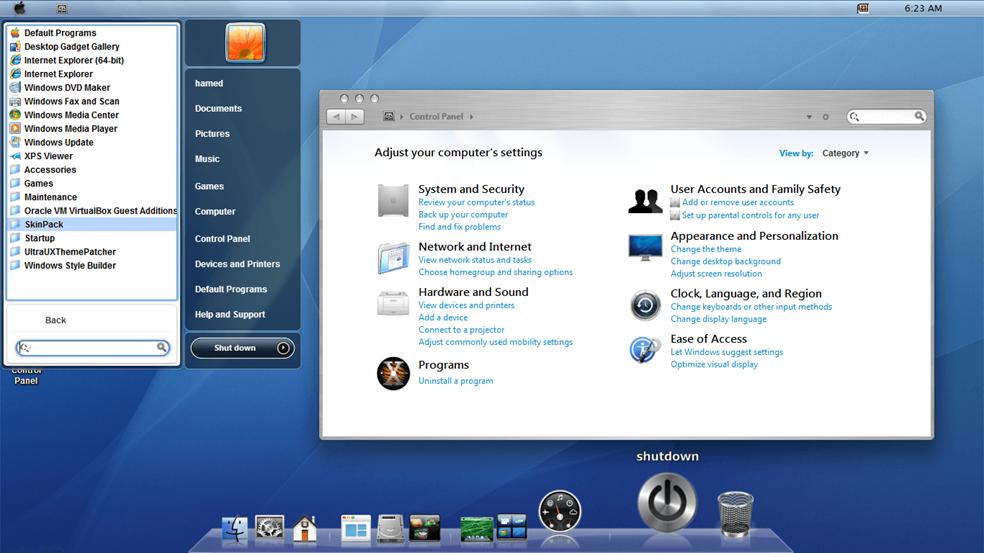Viewport: 984px width, 553px height.
Task: Click the Finder icon in the dock
Action: [x=235, y=529]
